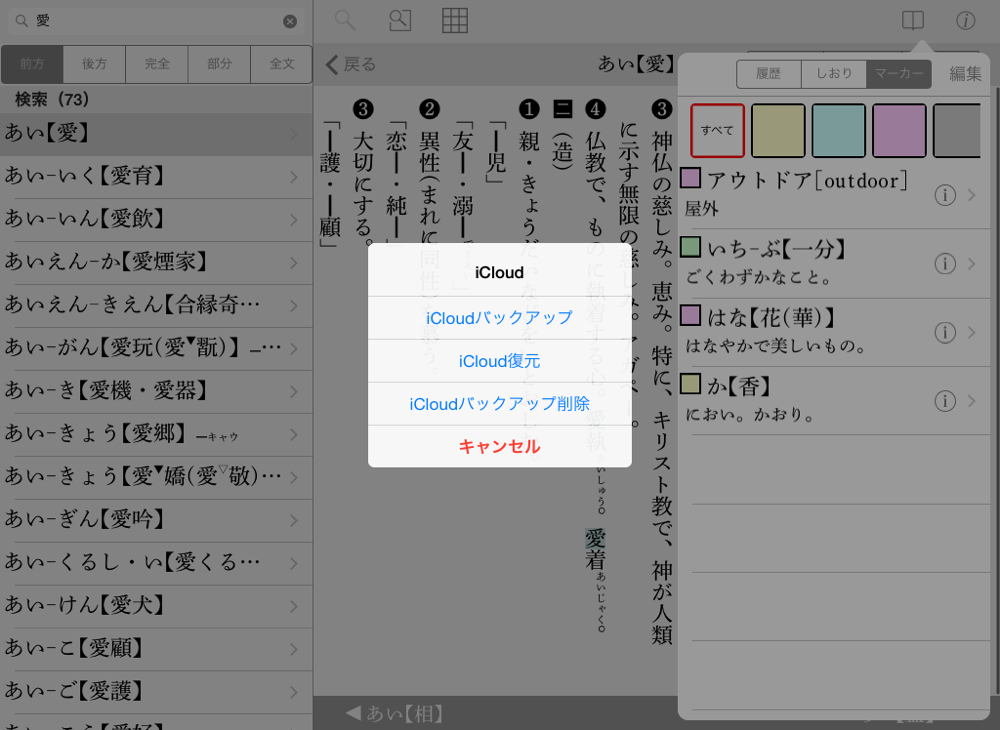The image size is (1000, 730).
Task: Filter by the gray marker swatch
Action: click(957, 131)
